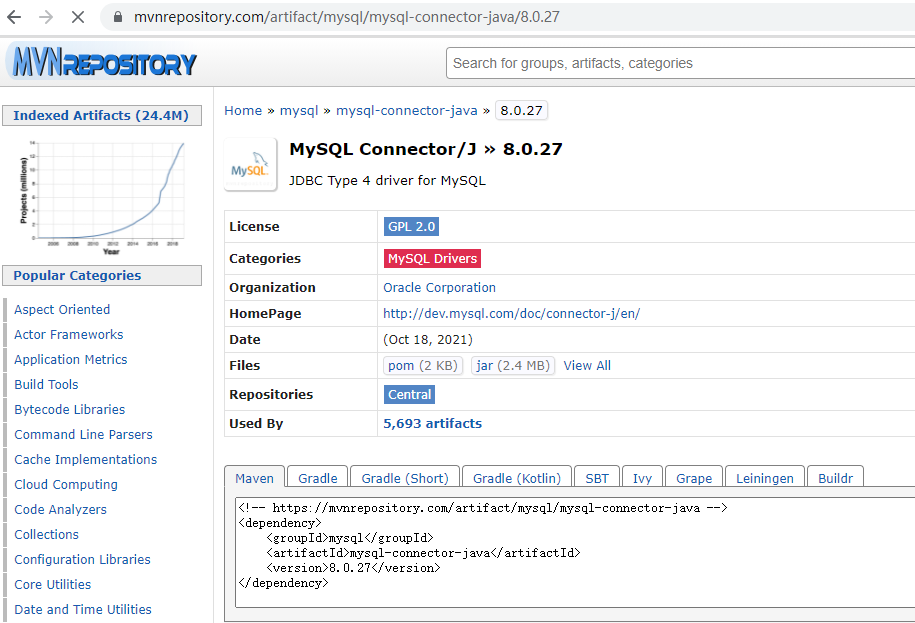The width and height of the screenshot is (915, 623).
Task: Switch to the Grape tab
Action: (x=694, y=478)
